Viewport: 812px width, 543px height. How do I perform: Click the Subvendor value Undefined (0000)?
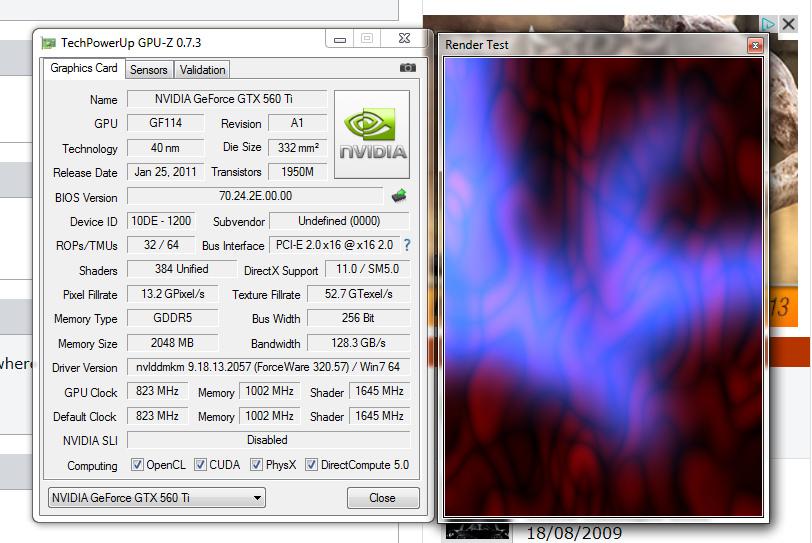339,221
